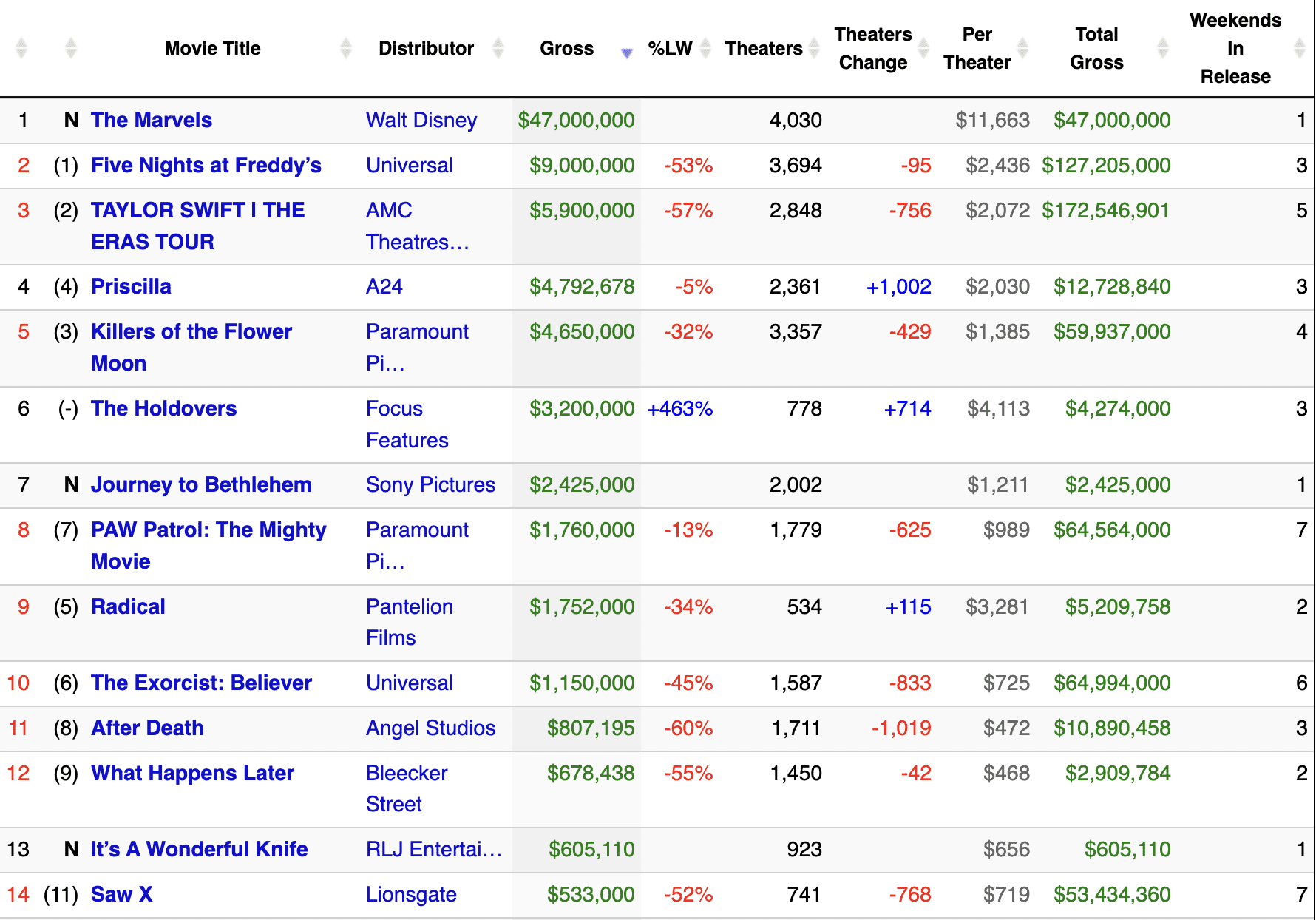
Task: Open Journey to Bethlehem link
Action: point(201,484)
